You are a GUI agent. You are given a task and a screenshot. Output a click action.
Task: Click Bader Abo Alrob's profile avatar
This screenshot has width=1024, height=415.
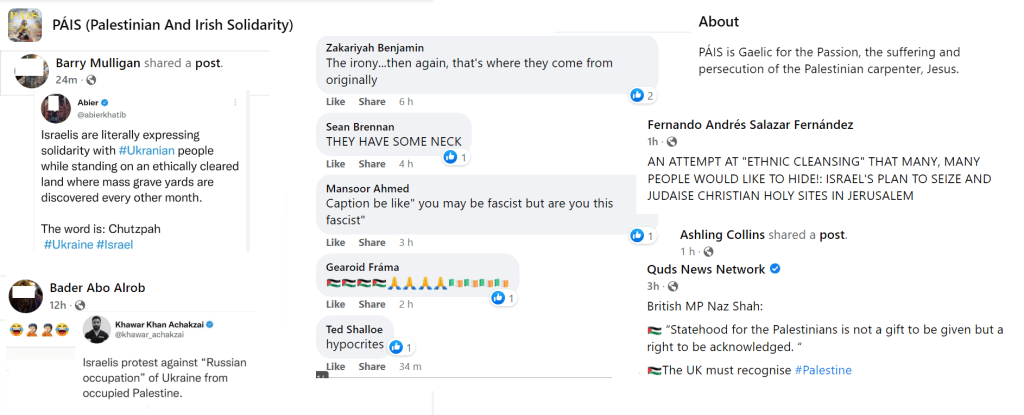click(25, 295)
